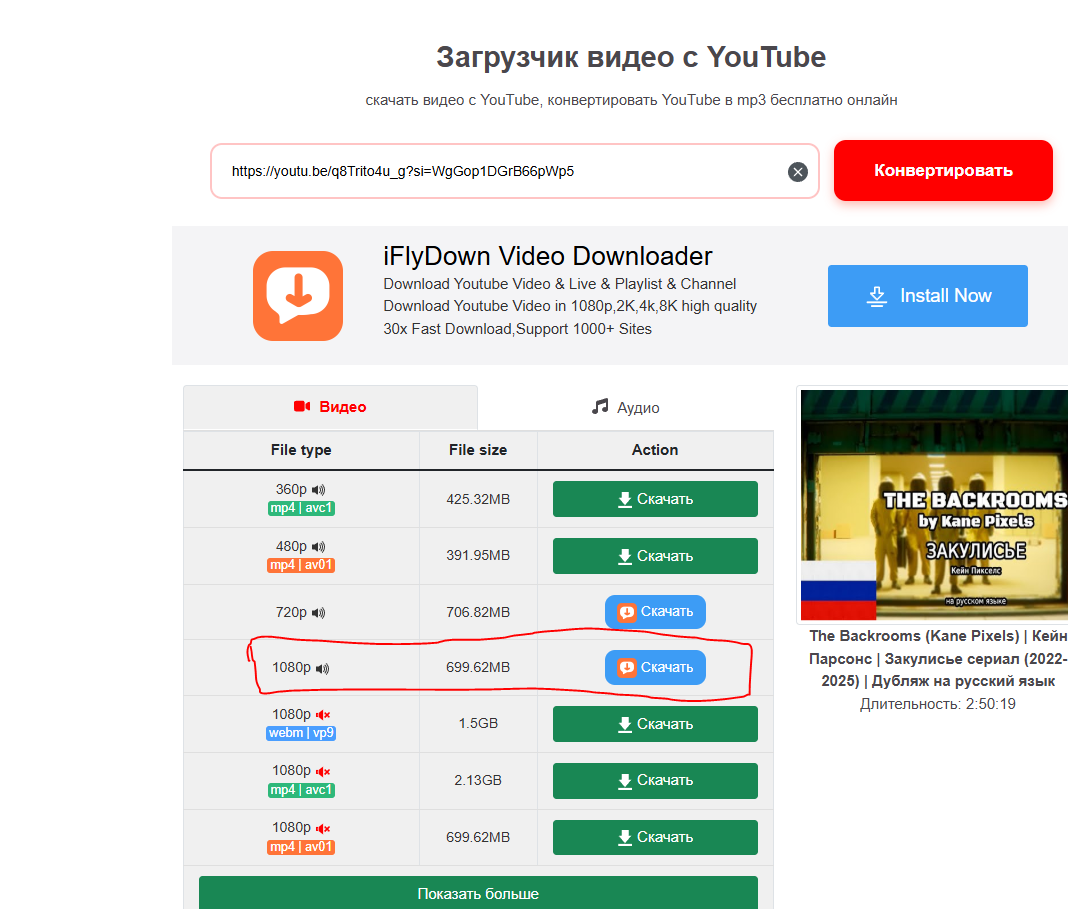Clear the URL field with the X icon
Viewport: 1068px width, 909px height.
click(798, 172)
